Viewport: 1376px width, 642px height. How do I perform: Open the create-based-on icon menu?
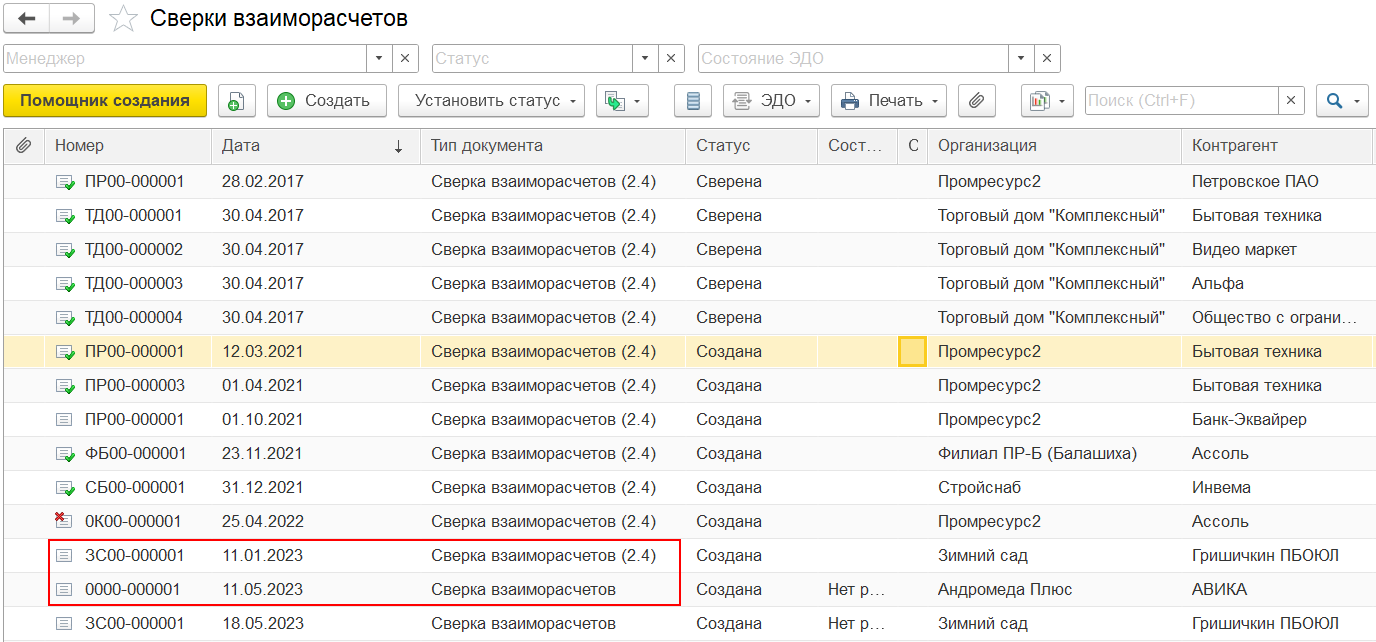[622, 100]
